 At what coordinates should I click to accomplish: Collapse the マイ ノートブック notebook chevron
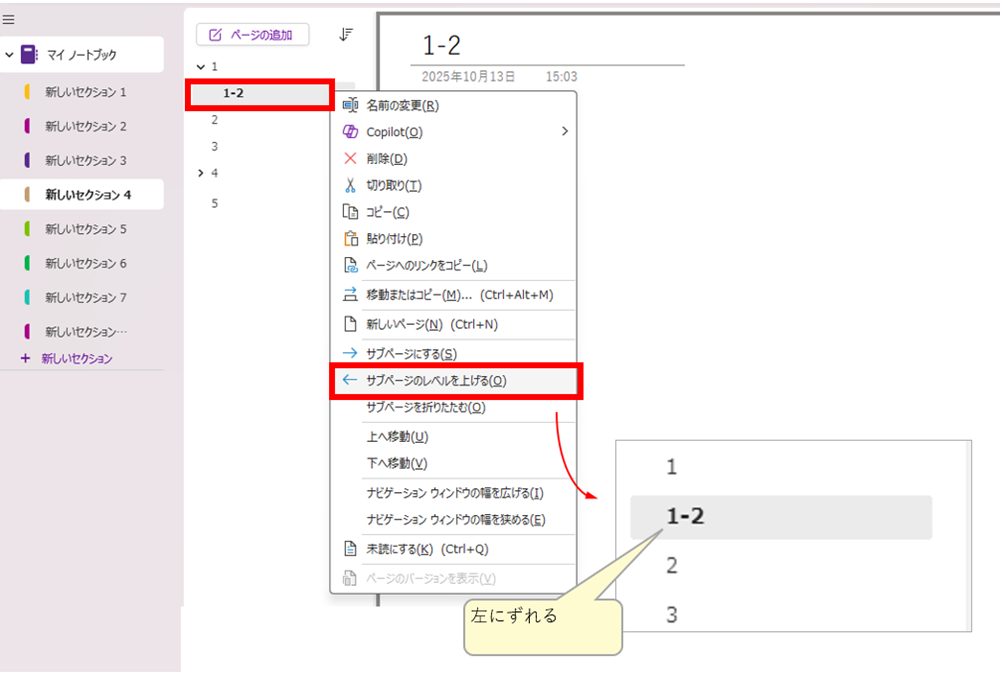(x=10, y=55)
